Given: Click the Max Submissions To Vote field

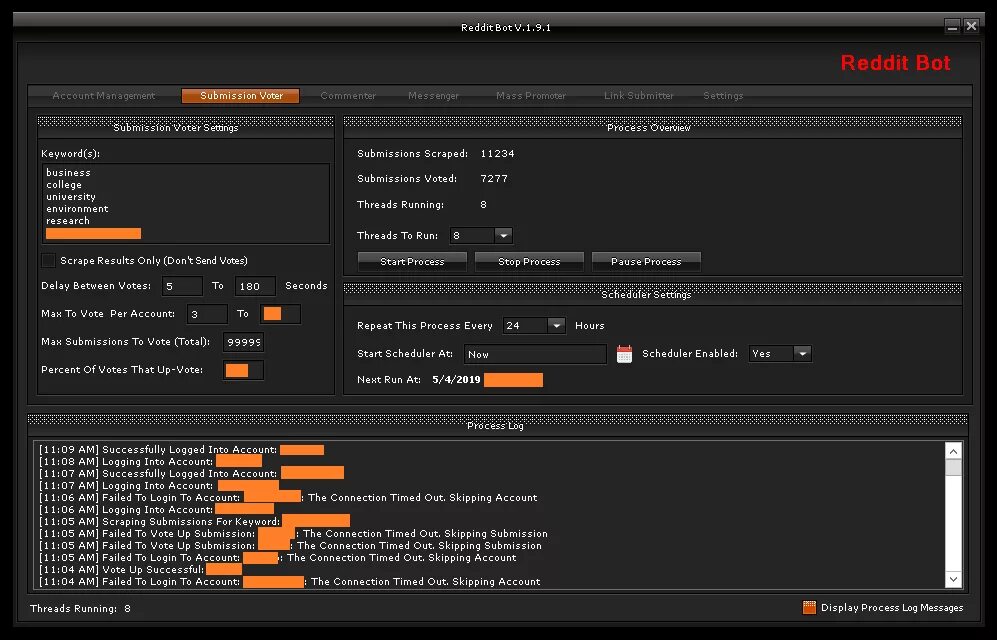Looking at the screenshot, I should [244, 342].
